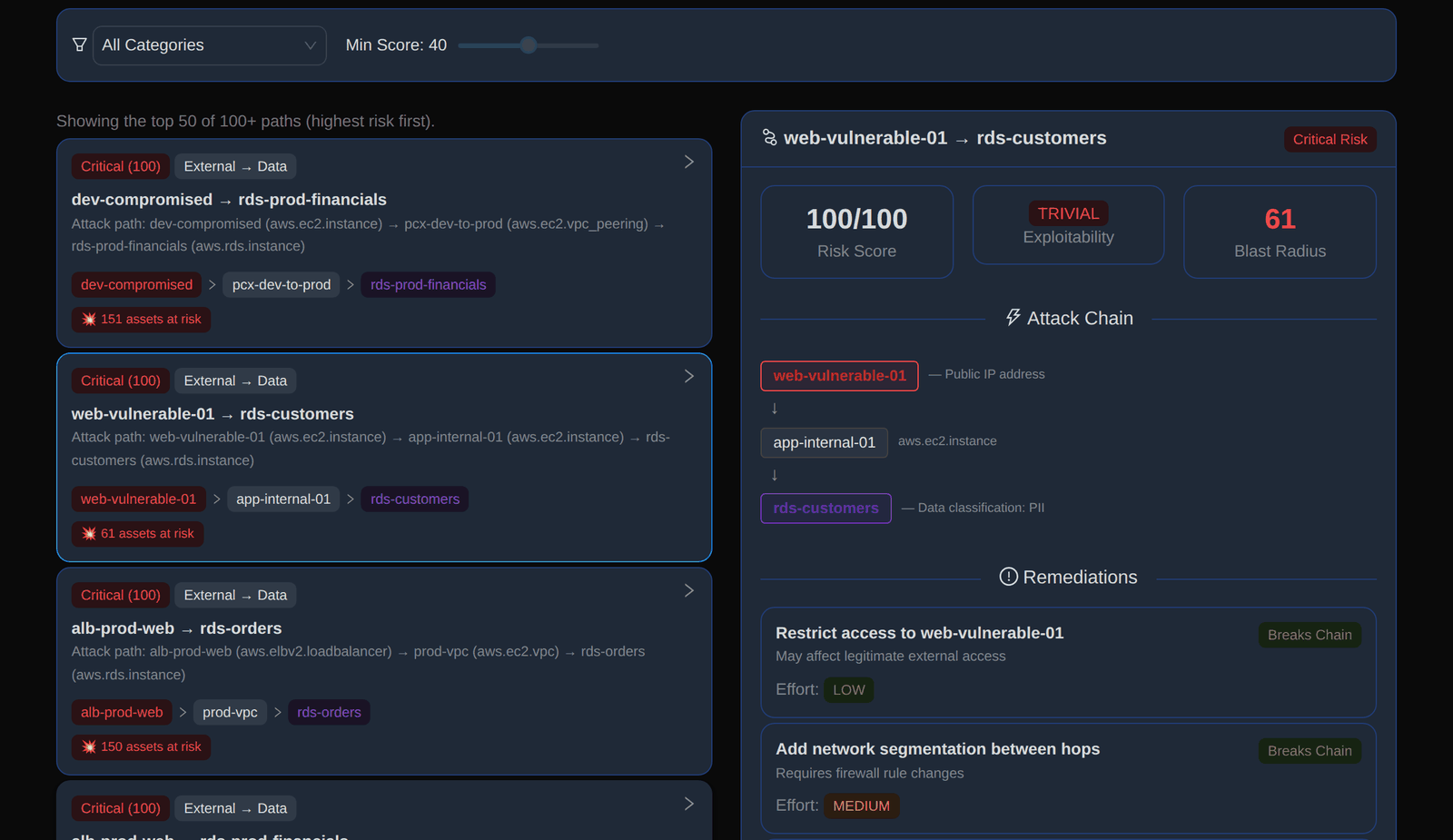The image size is (1453, 840).
Task: Select the web-vulnerable-01 → rds-customers card title
Action: click(x=213, y=414)
